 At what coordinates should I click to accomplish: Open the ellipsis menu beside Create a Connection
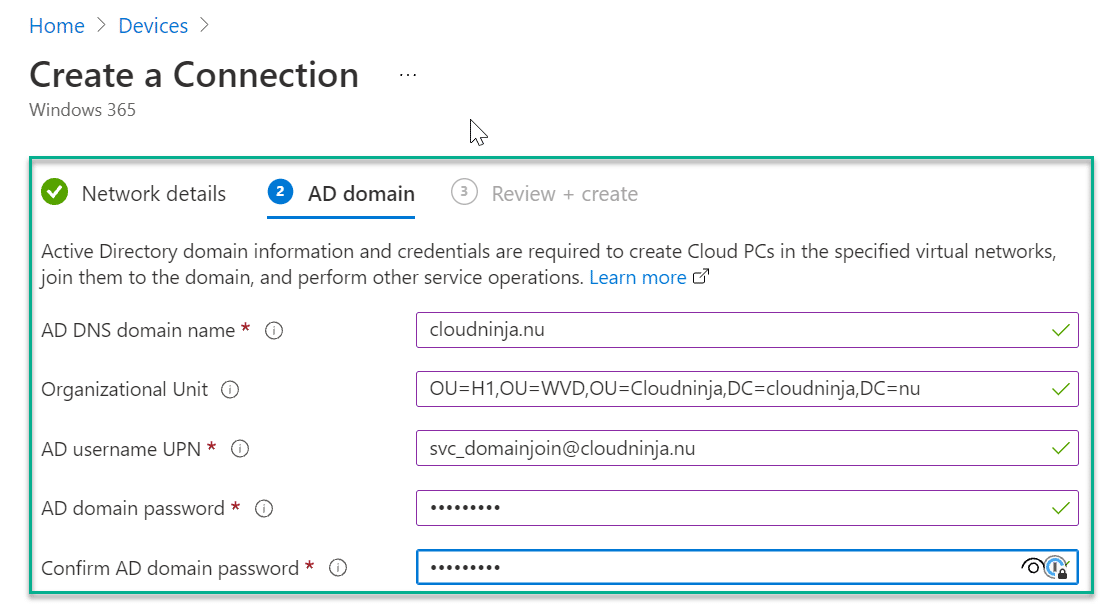click(x=408, y=75)
